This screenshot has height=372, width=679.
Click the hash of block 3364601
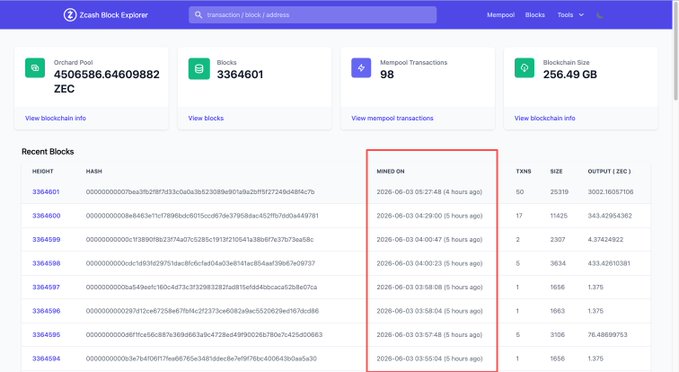(200, 191)
